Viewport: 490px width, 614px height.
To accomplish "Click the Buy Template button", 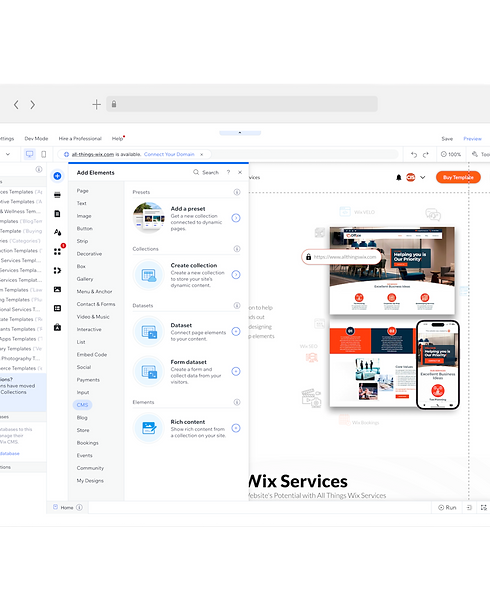I will [458, 177].
